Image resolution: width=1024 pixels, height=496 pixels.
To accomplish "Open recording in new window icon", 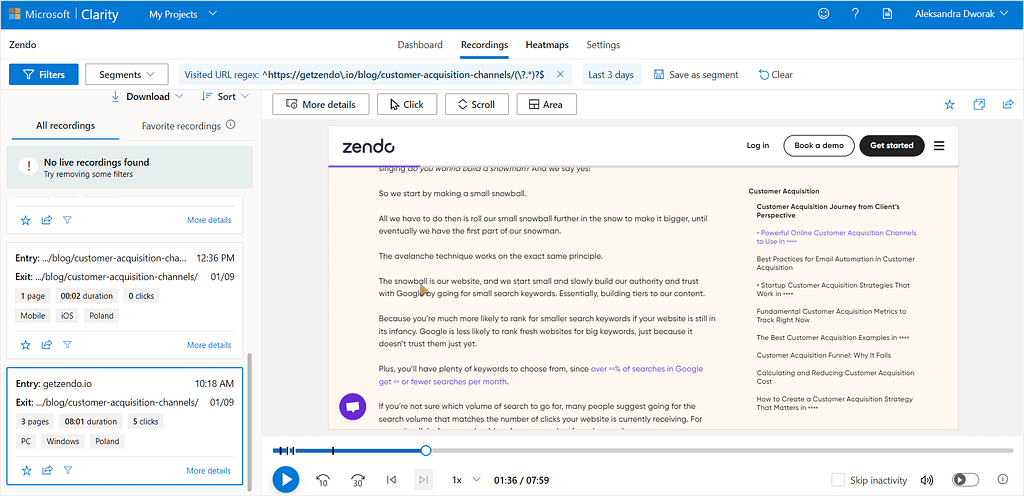I will tap(979, 104).
